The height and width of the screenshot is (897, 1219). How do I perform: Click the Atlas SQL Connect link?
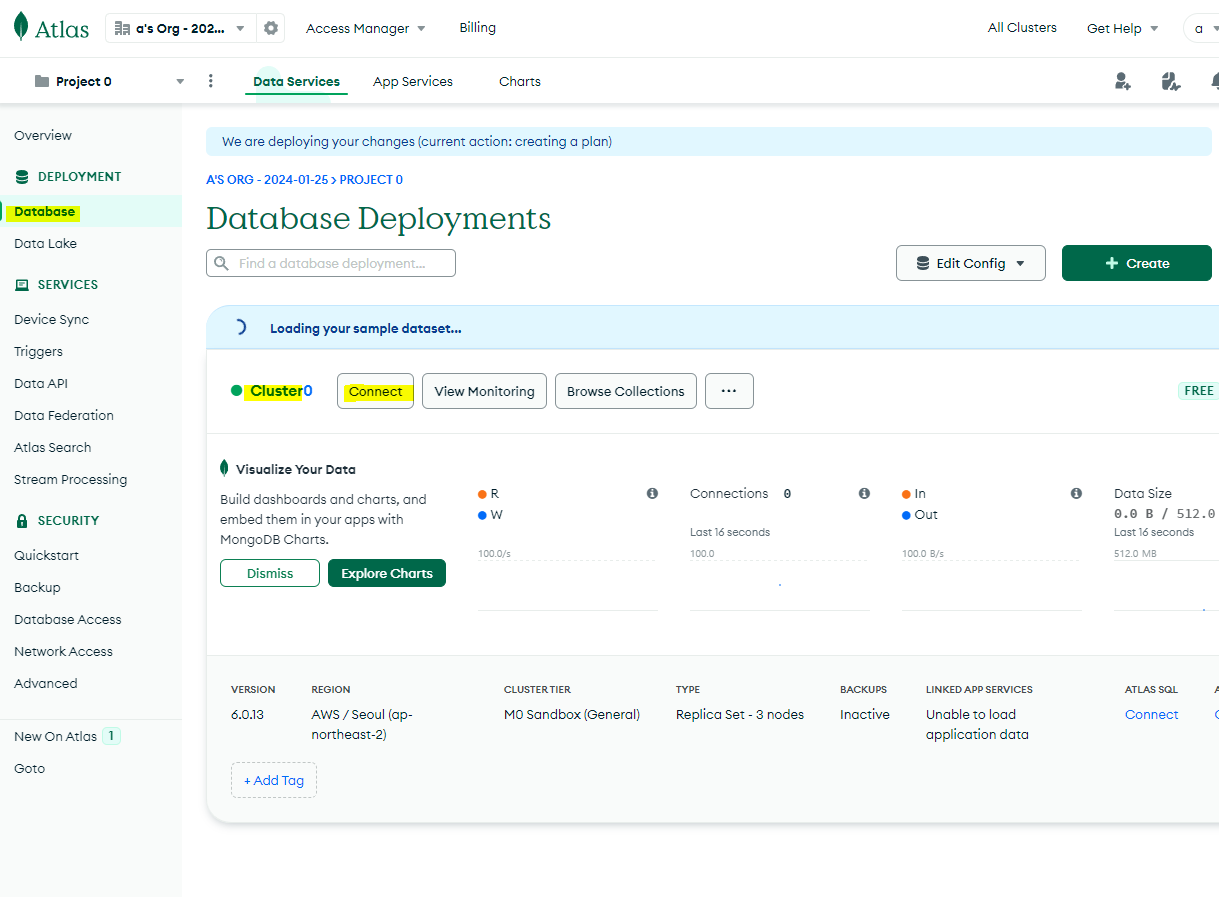[x=1151, y=714]
